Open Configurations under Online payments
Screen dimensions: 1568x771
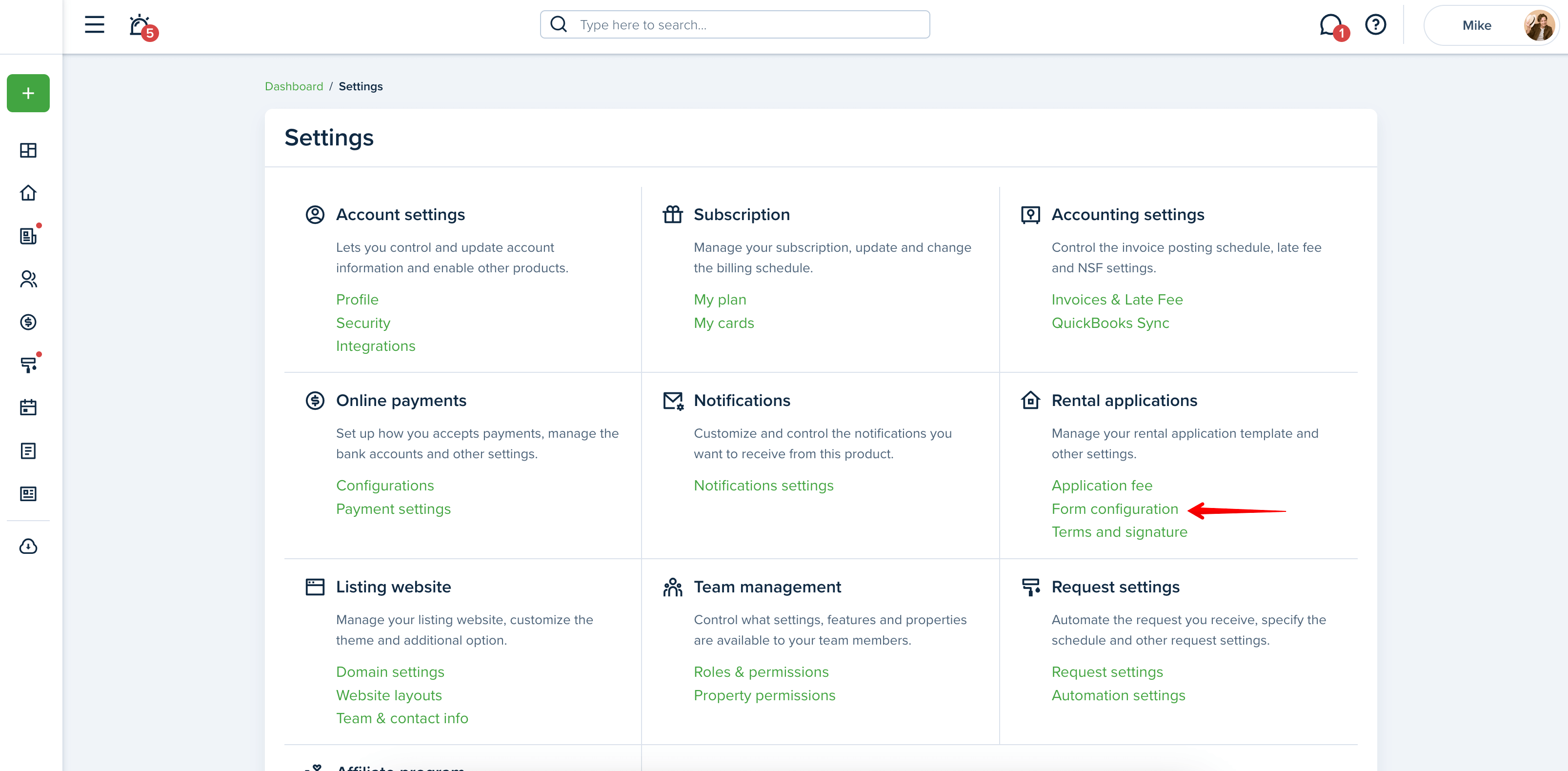coord(385,486)
